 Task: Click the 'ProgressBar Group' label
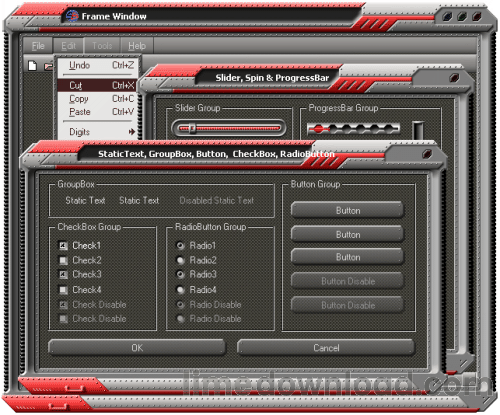(343, 108)
